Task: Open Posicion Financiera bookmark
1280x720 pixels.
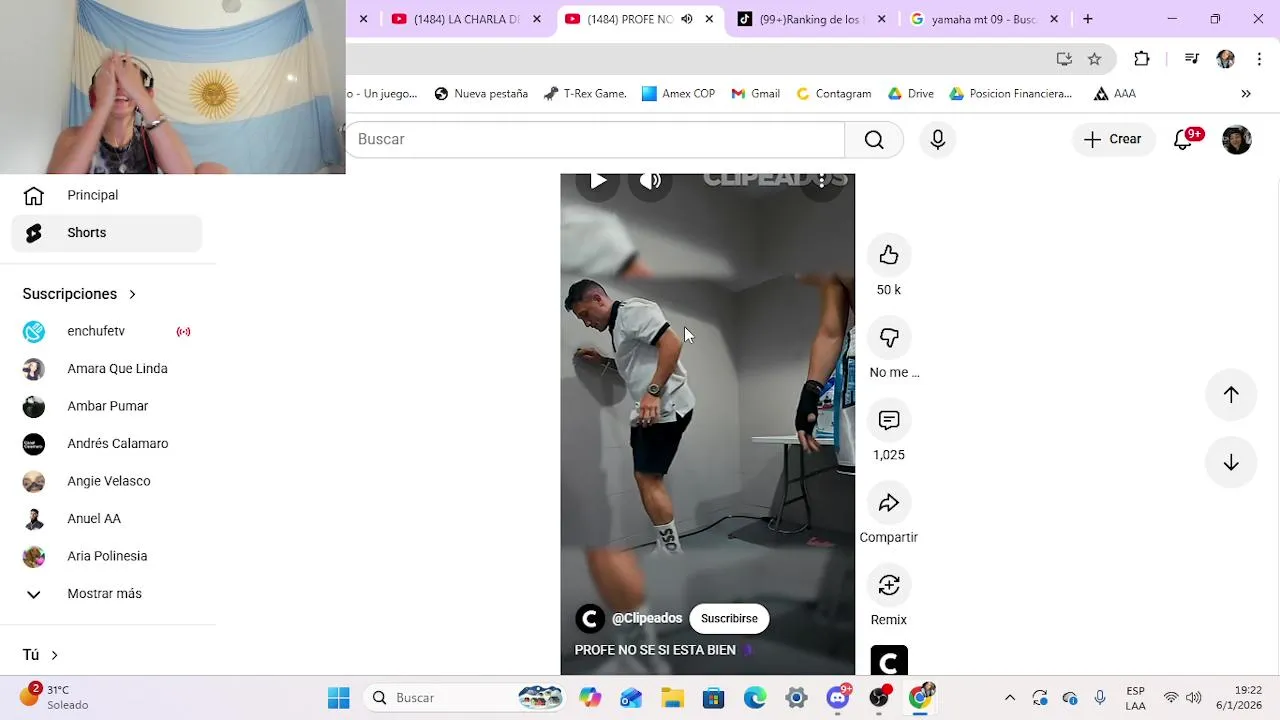Action: (x=1011, y=94)
